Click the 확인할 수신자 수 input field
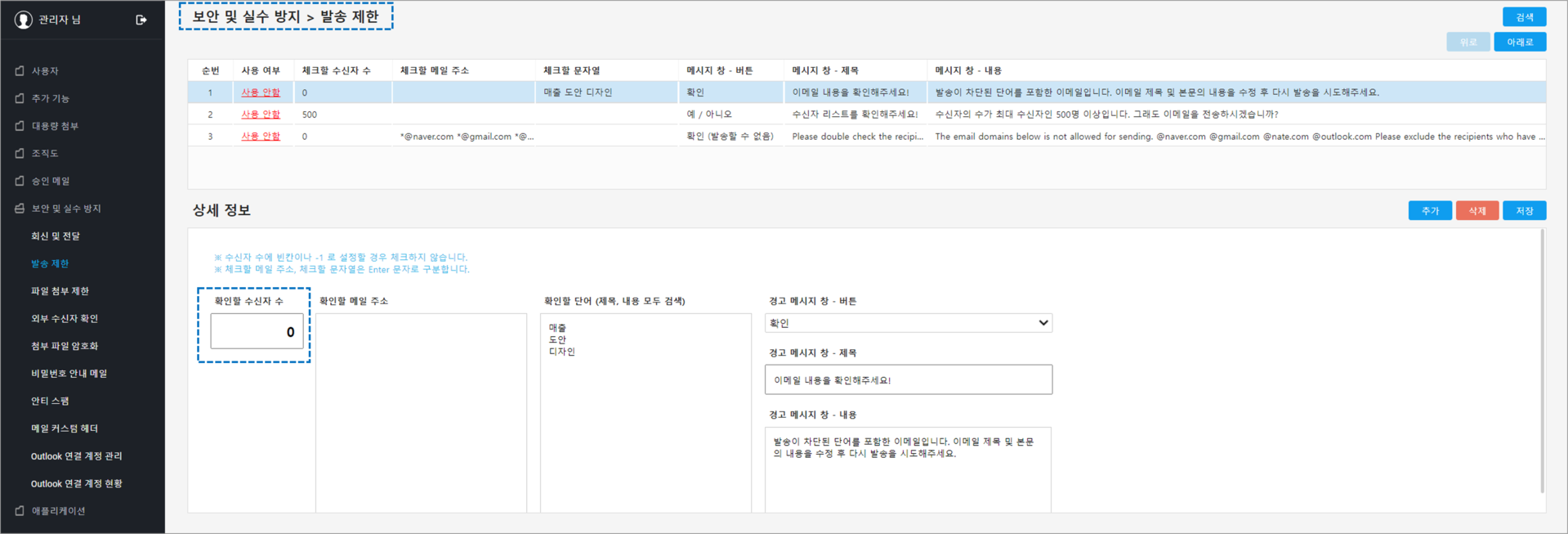1568x534 pixels. pyautogui.click(x=257, y=331)
